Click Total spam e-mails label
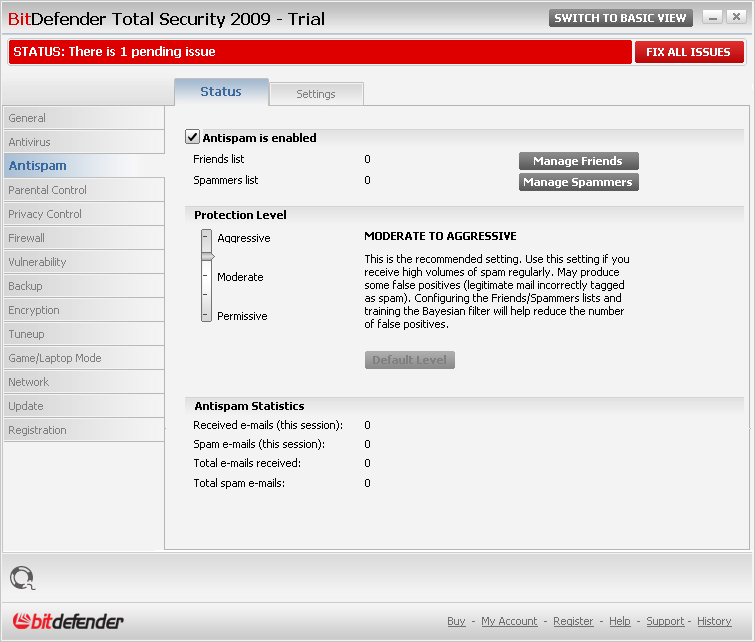Image resolution: width=755 pixels, height=642 pixels. tap(239, 483)
